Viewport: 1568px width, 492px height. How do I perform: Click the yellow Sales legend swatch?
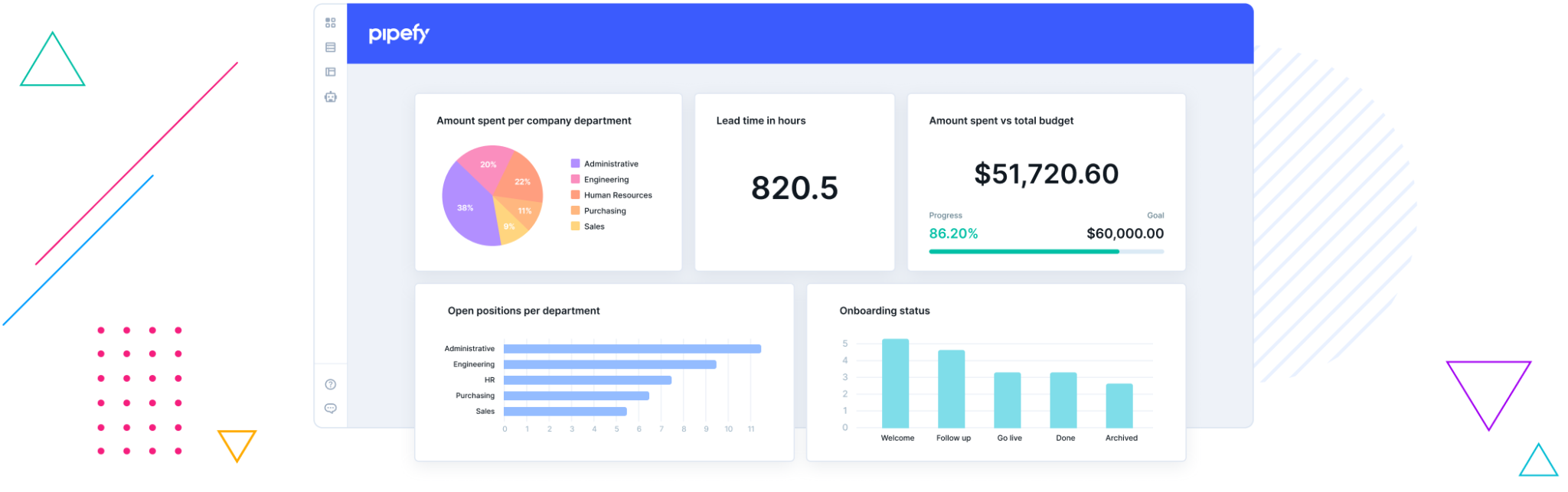pyautogui.click(x=575, y=226)
